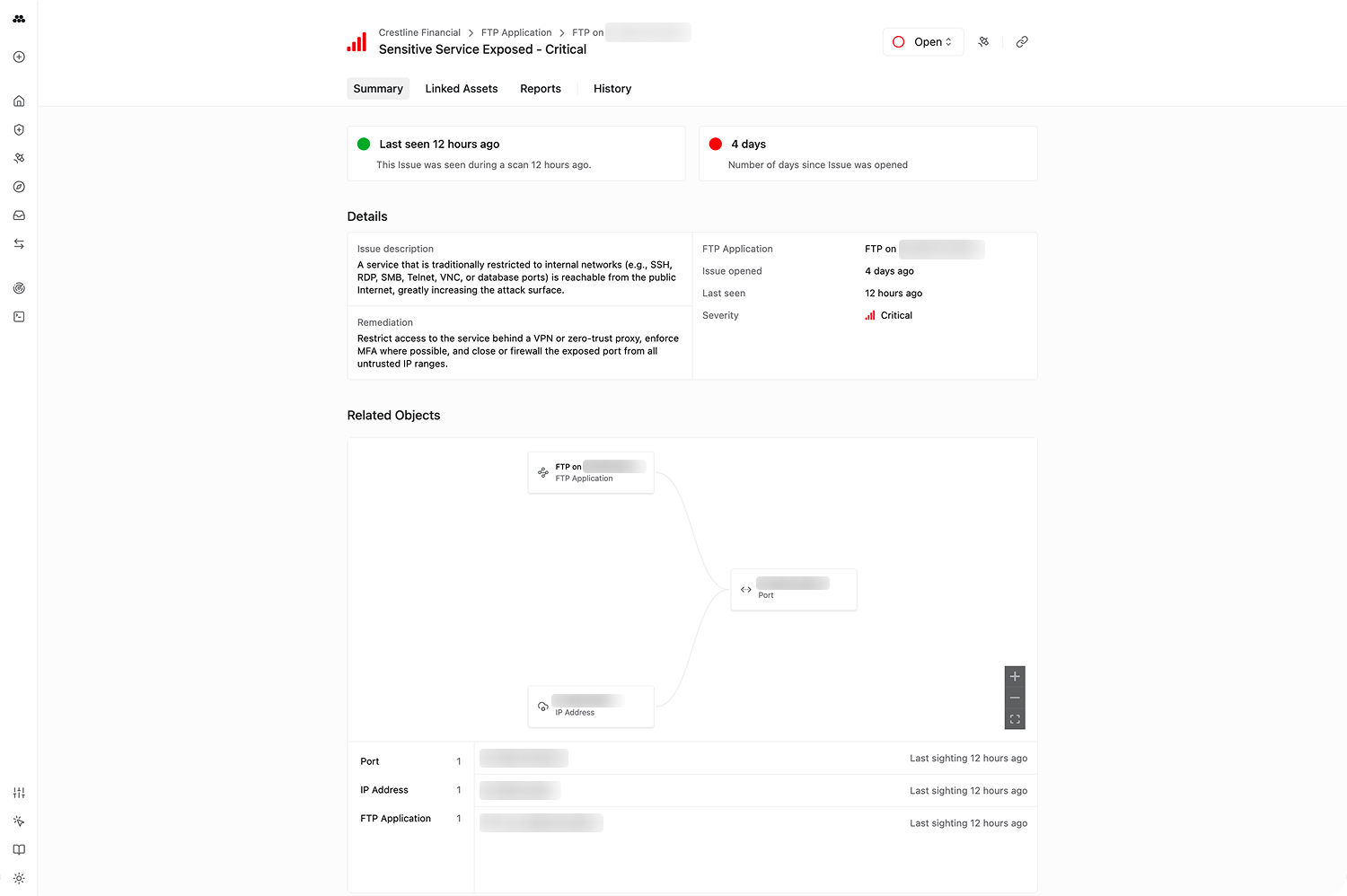Open the inbox tray sidebar icon
This screenshot has width=1347, height=896.
click(x=19, y=215)
